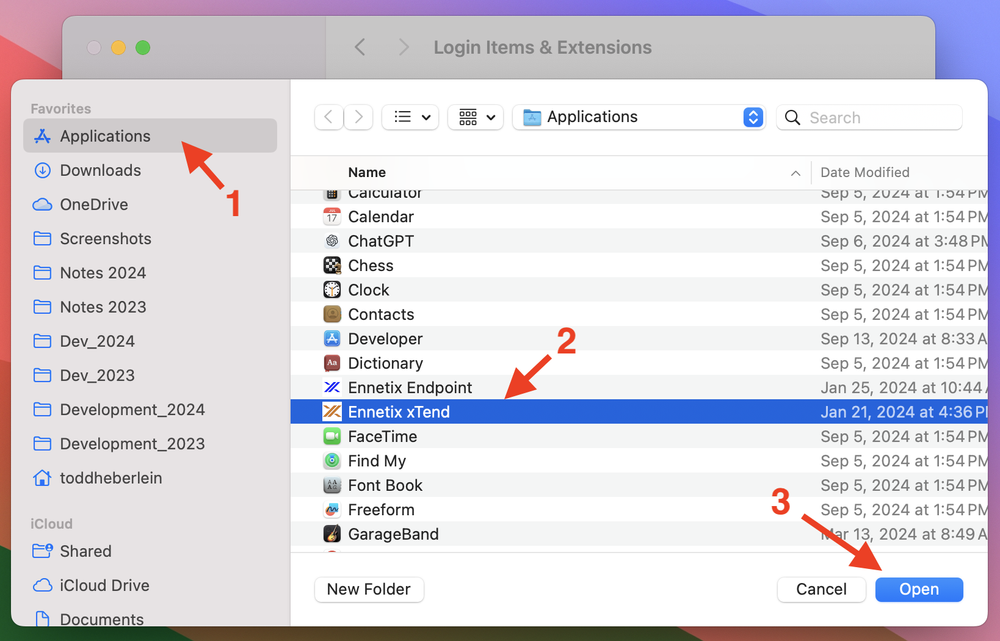Click the magnifying glass search icon
The height and width of the screenshot is (641, 1000).
click(x=793, y=117)
